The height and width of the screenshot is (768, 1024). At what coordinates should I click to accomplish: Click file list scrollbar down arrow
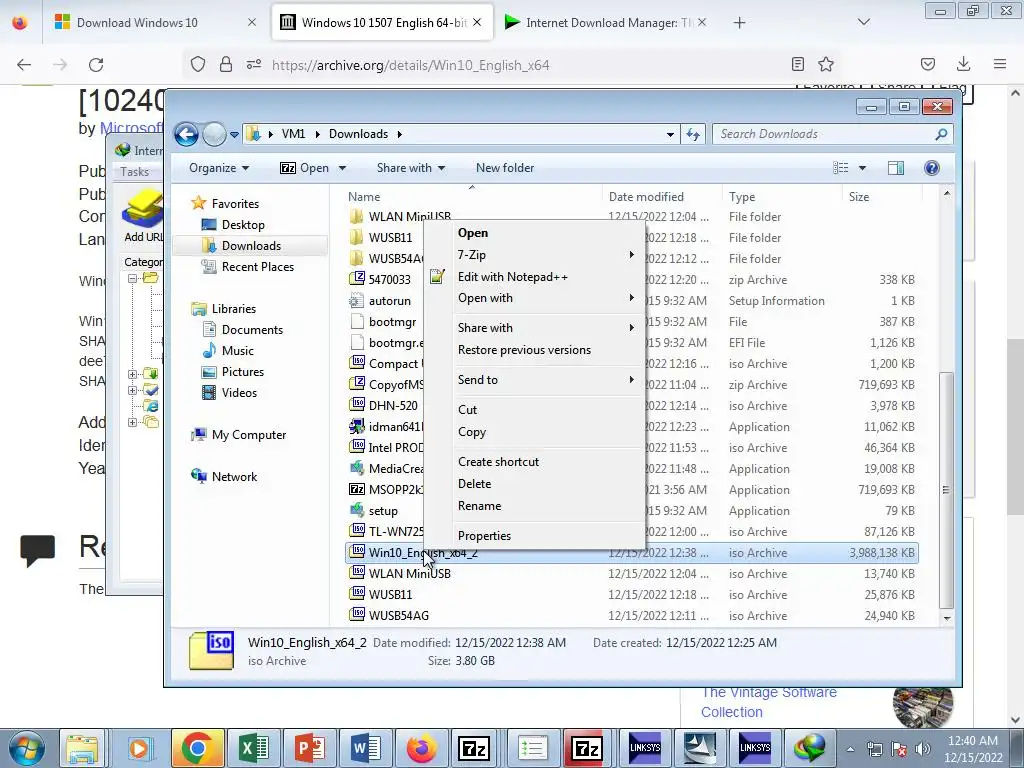click(946, 618)
